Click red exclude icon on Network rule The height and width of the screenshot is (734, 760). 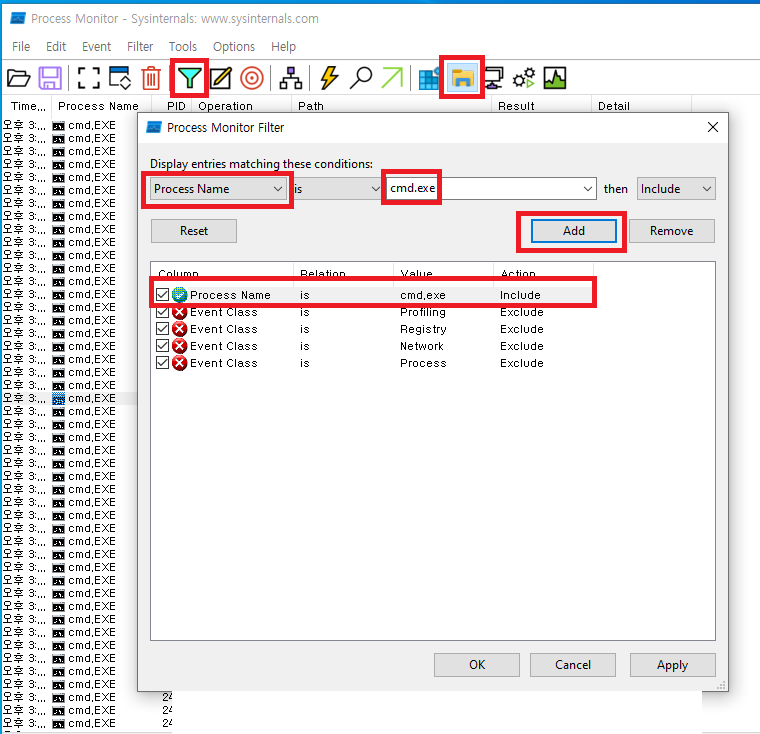(x=179, y=346)
